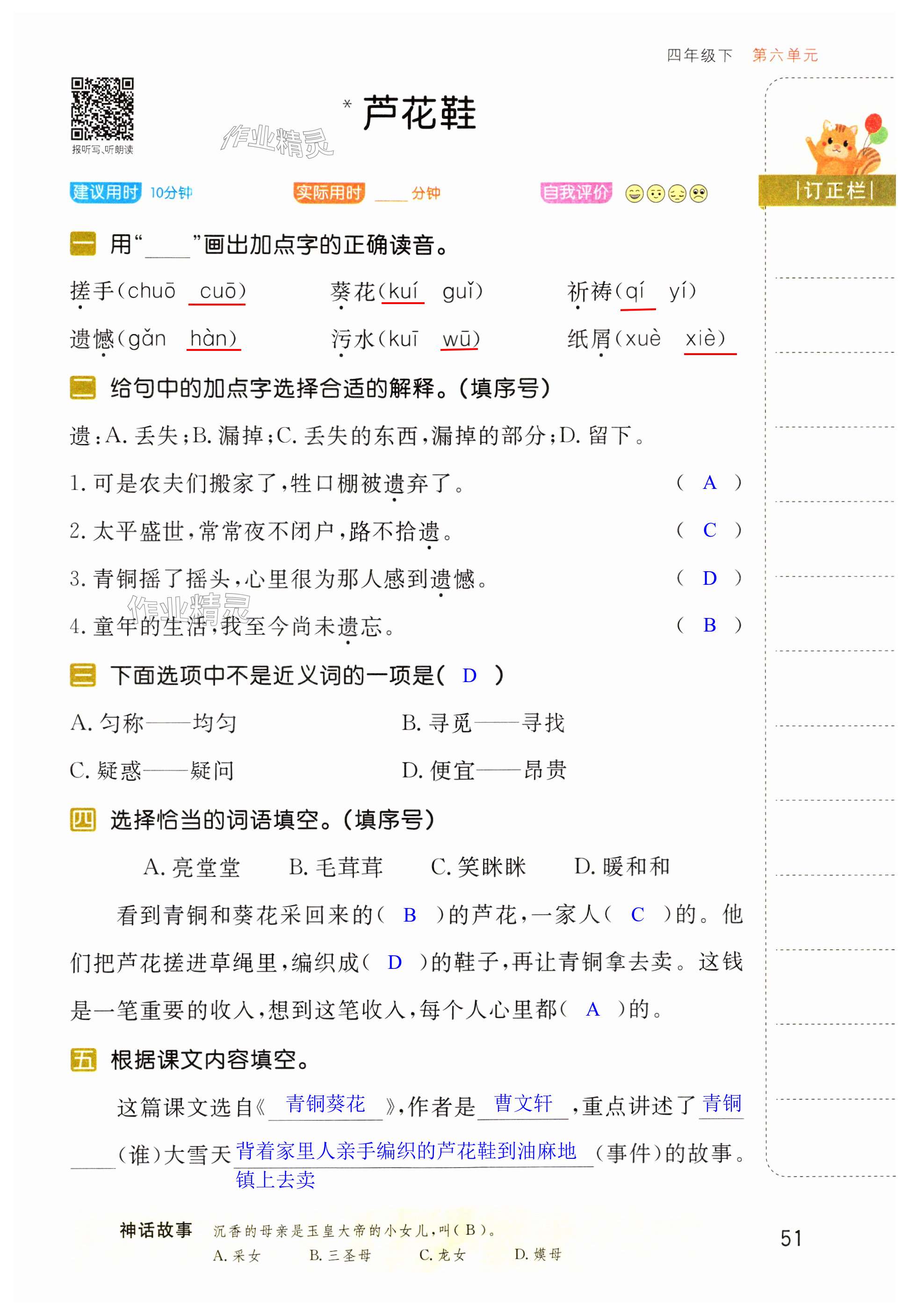
Task: Click the big-grin smiley face rating
Action: 634,194
